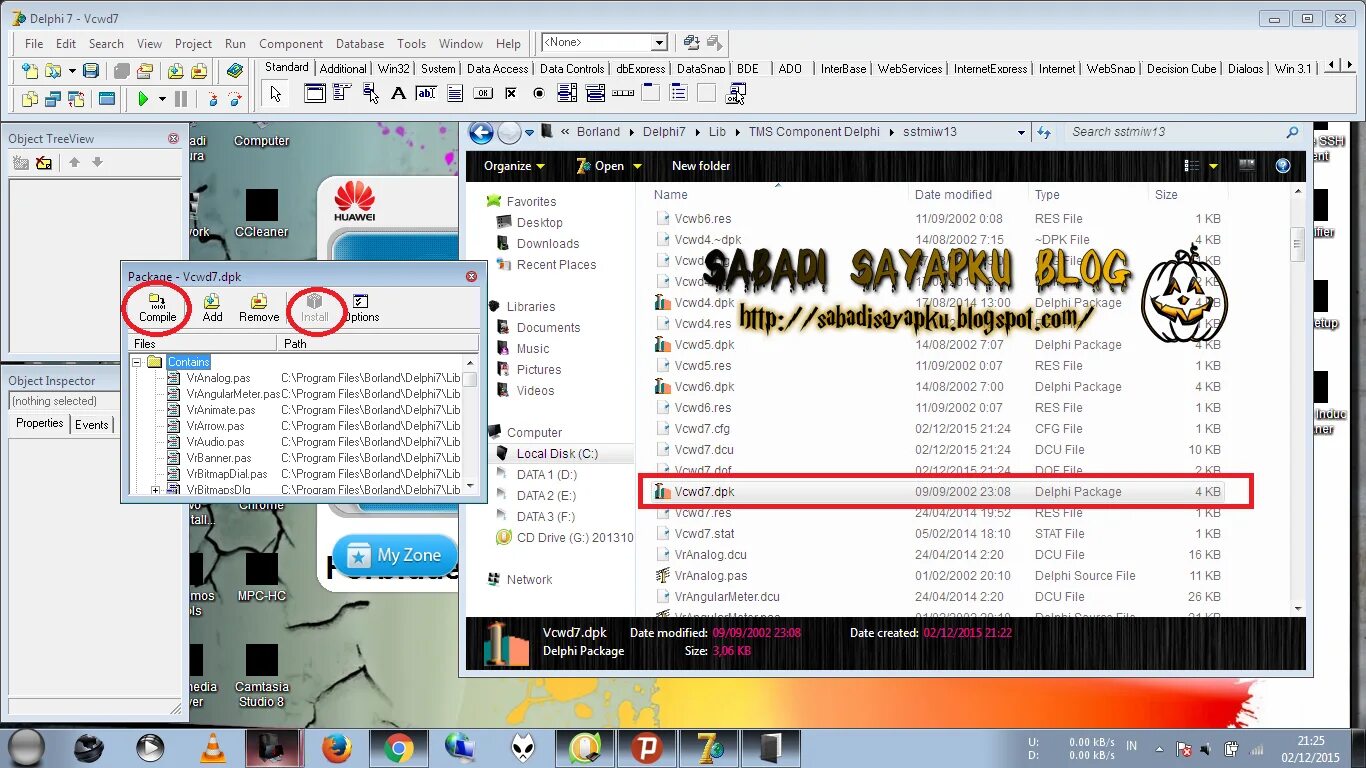Click Remove File from Project toolbar icon
This screenshot has height=768, width=1366.
pos(199,71)
